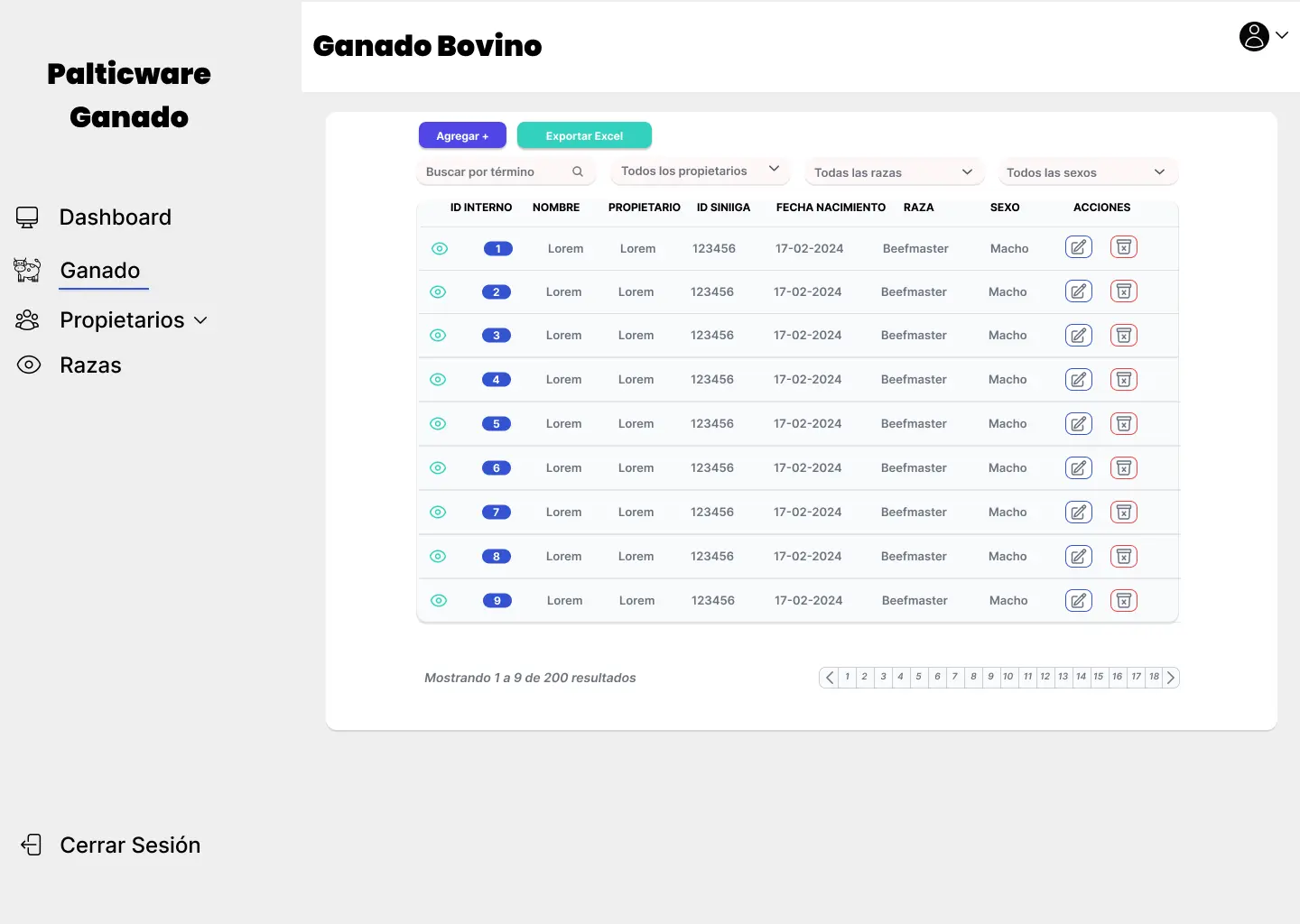
Task: Click the Agregar + button
Action: coord(462,134)
